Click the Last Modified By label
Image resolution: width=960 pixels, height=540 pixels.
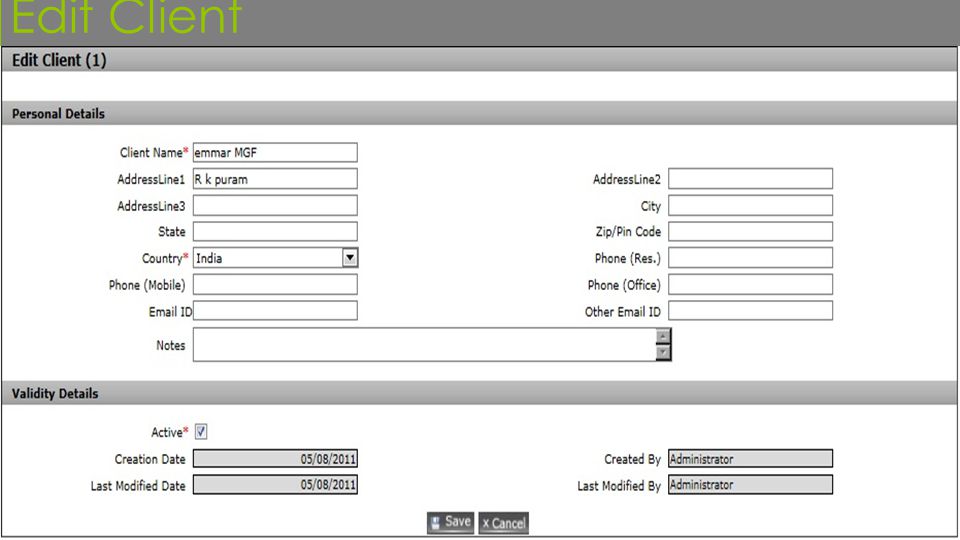619,486
